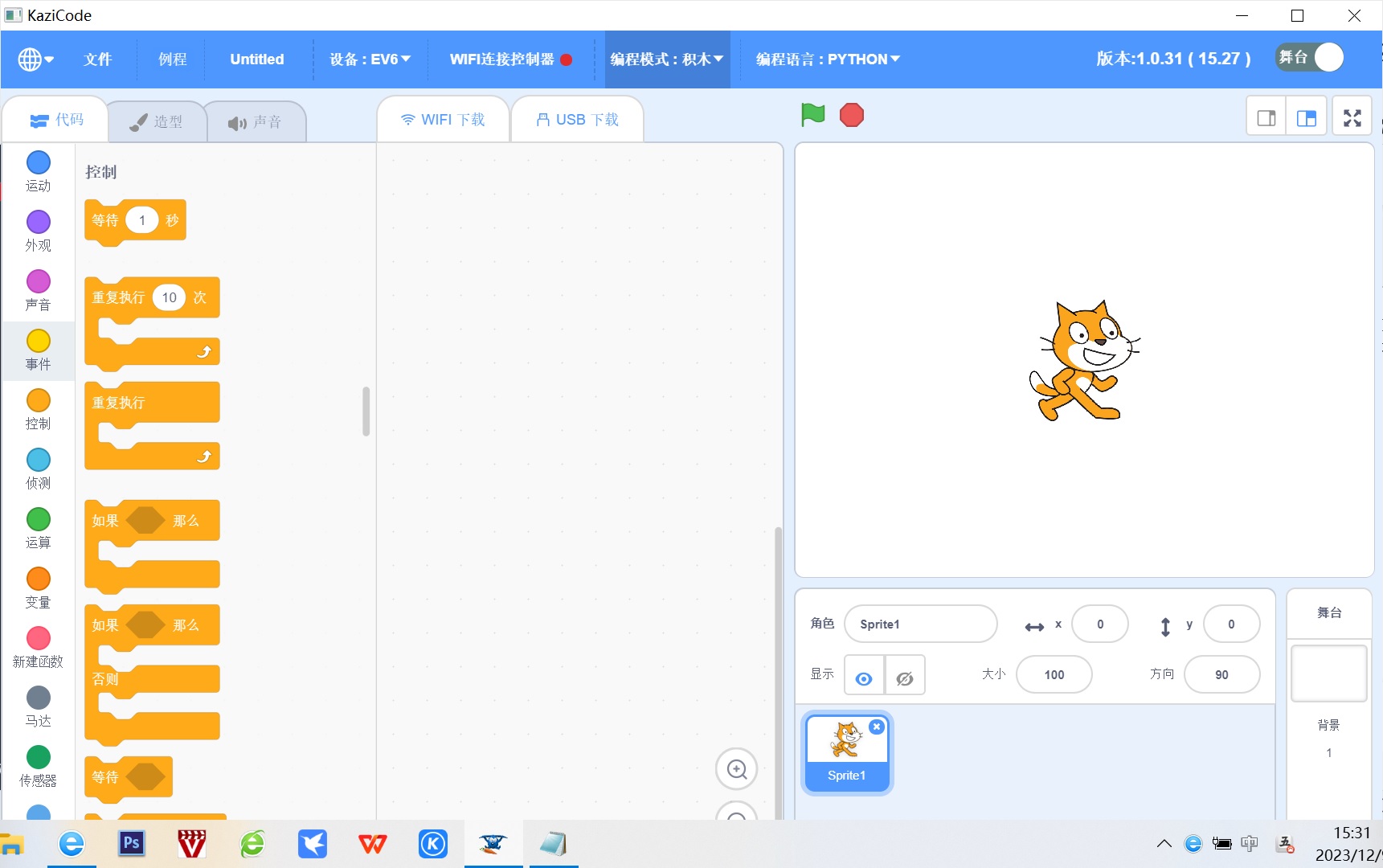This screenshot has height=868, width=1383.
Task: Open Internet Explorer from the taskbar
Action: click(x=72, y=843)
